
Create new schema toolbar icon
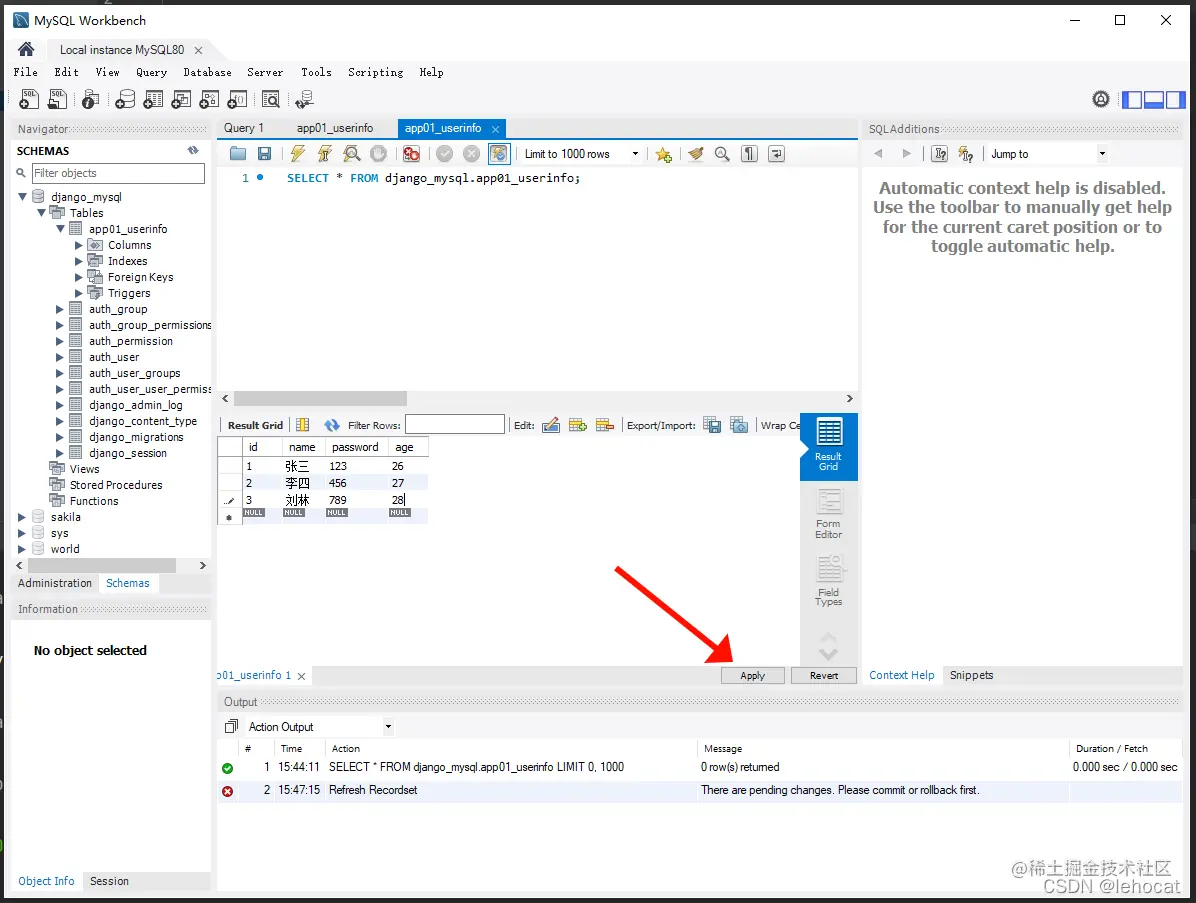(x=125, y=99)
